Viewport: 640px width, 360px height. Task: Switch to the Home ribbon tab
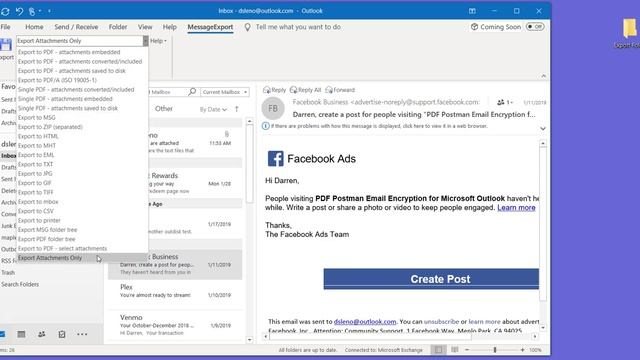34,27
